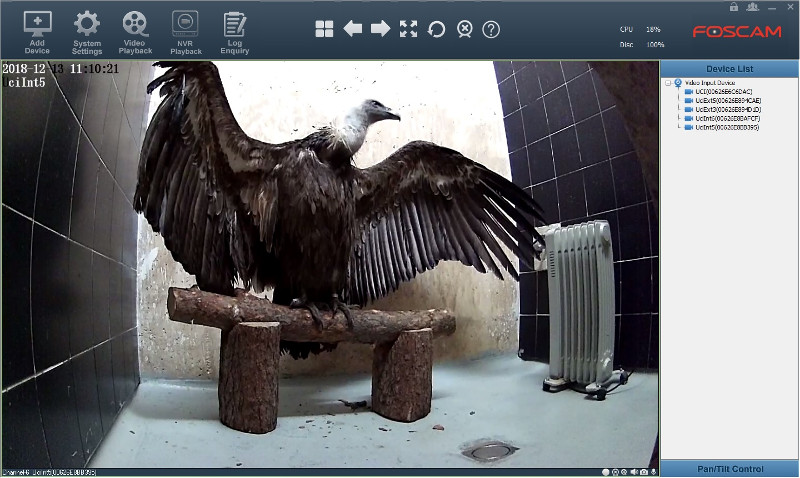Image resolution: width=800 pixels, height=478 pixels.
Task: Select the Video Input Device node
Action: [x=710, y=83]
